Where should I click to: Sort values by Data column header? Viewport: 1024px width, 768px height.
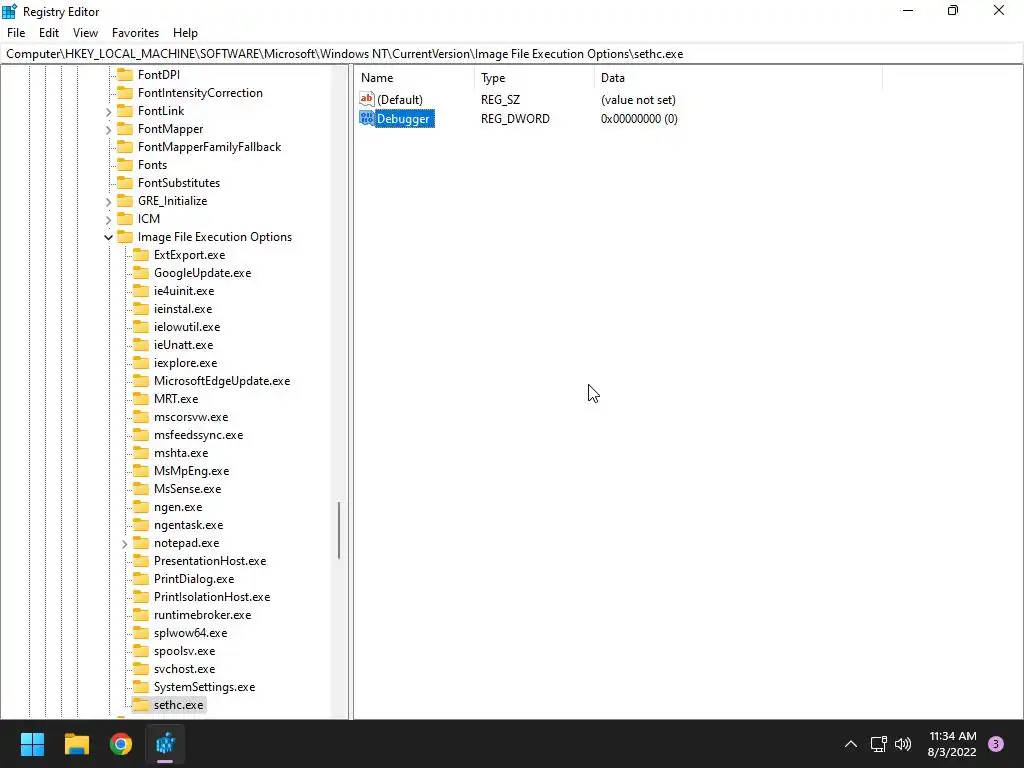coord(738,78)
